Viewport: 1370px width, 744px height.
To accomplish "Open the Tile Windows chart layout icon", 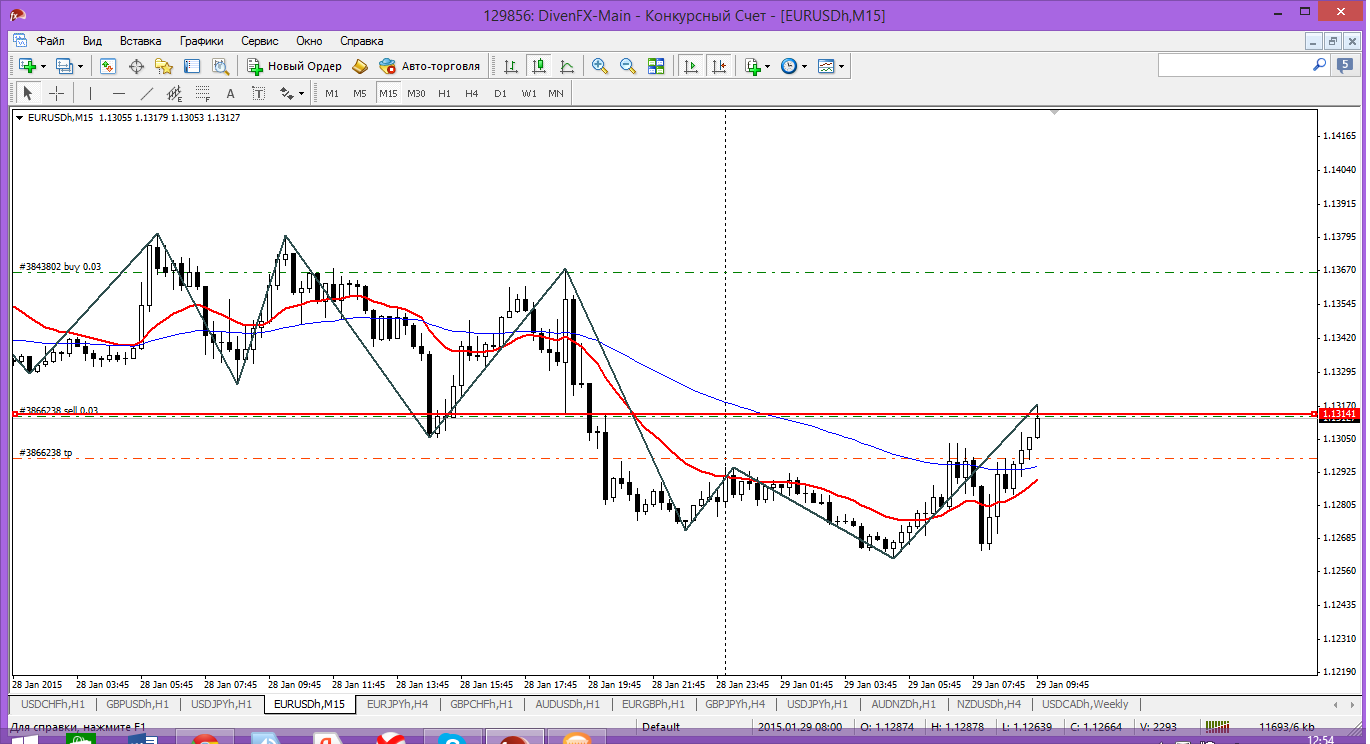I will (656, 66).
